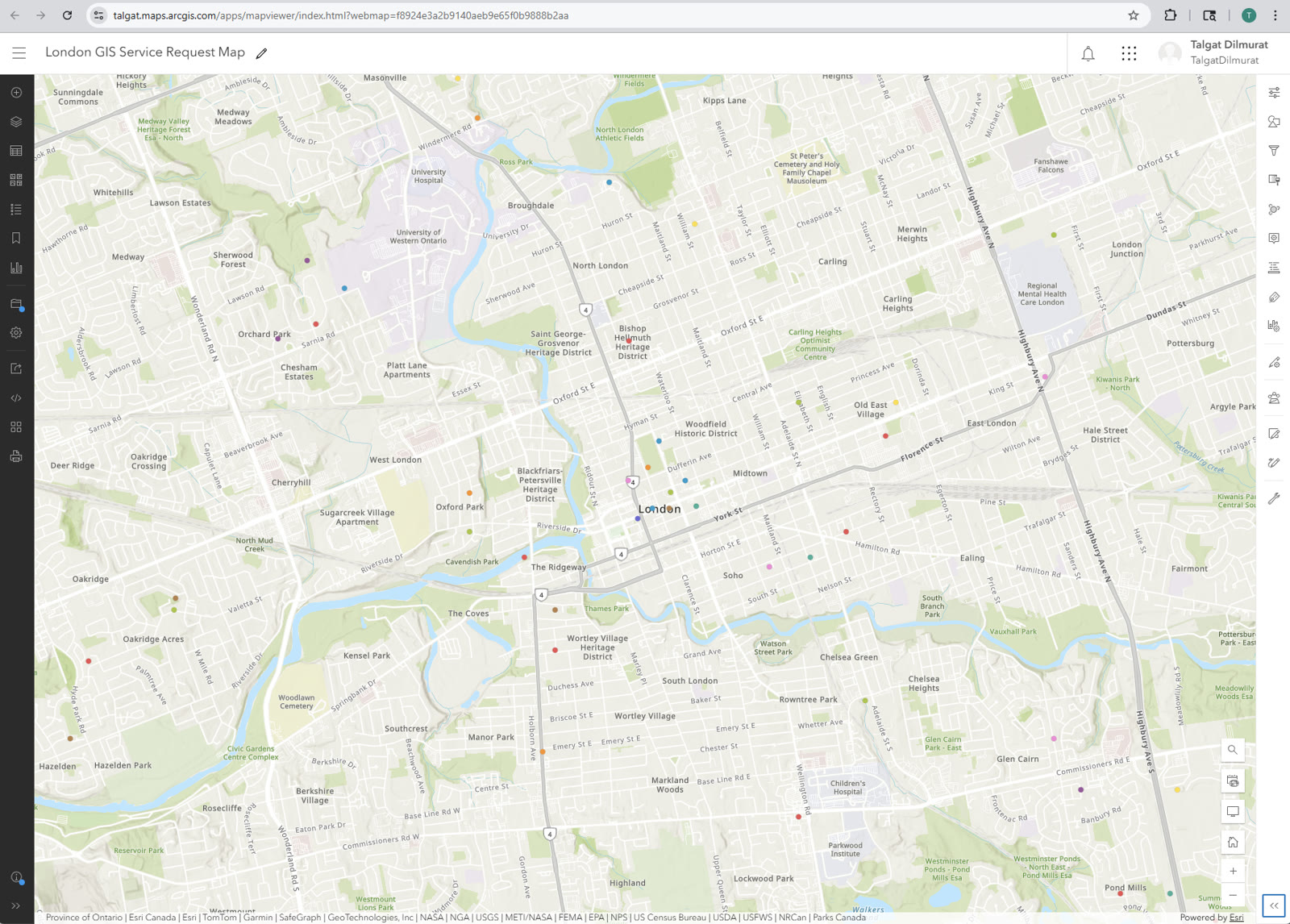Viewport: 1290px width, 924px height.
Task: Open the Edit features tool
Action: [1274, 434]
